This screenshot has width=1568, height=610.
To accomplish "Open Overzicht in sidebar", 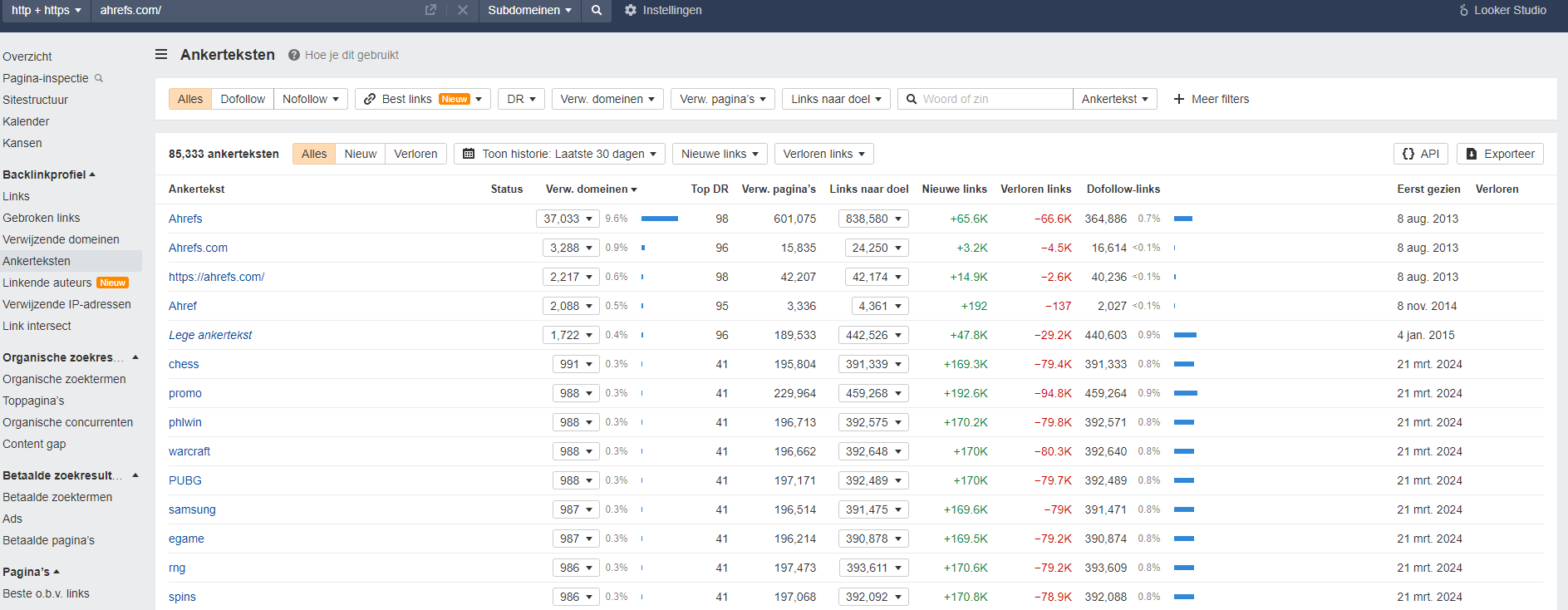I will click(27, 57).
